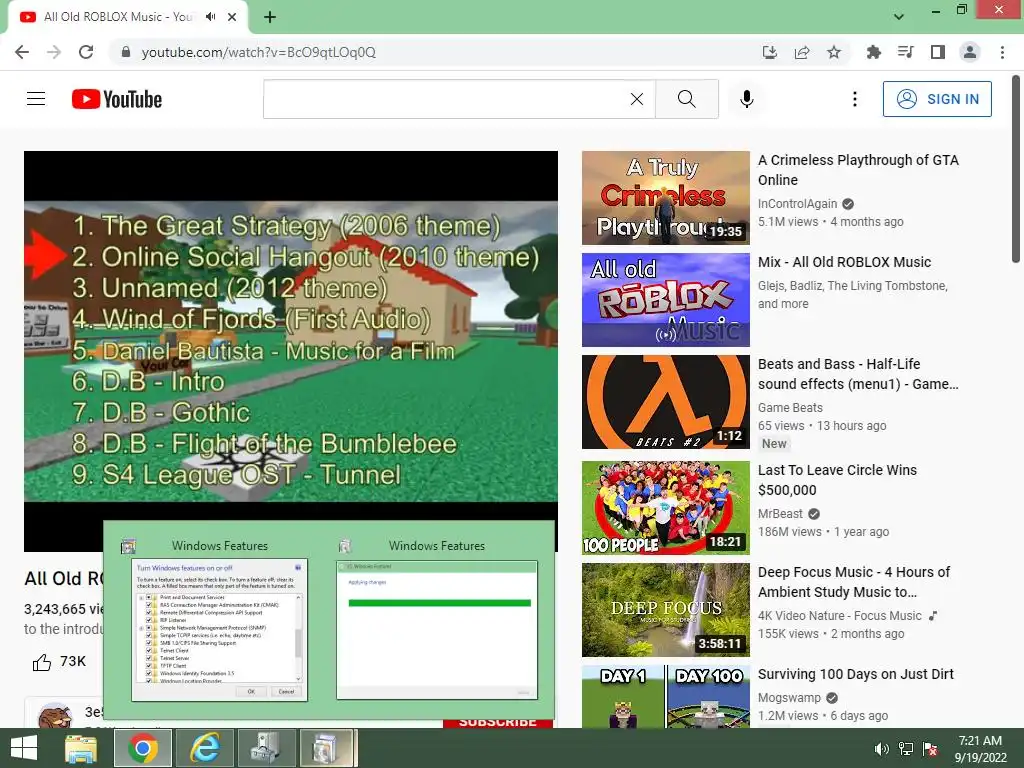Open the system volume tray icon

(882, 749)
